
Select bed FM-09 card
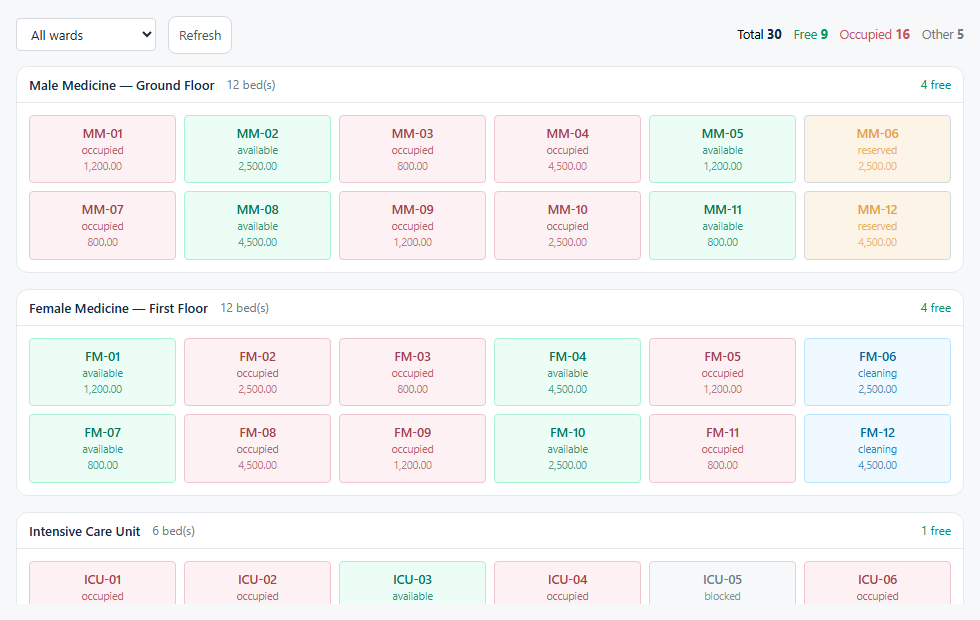pyautogui.click(x=412, y=448)
